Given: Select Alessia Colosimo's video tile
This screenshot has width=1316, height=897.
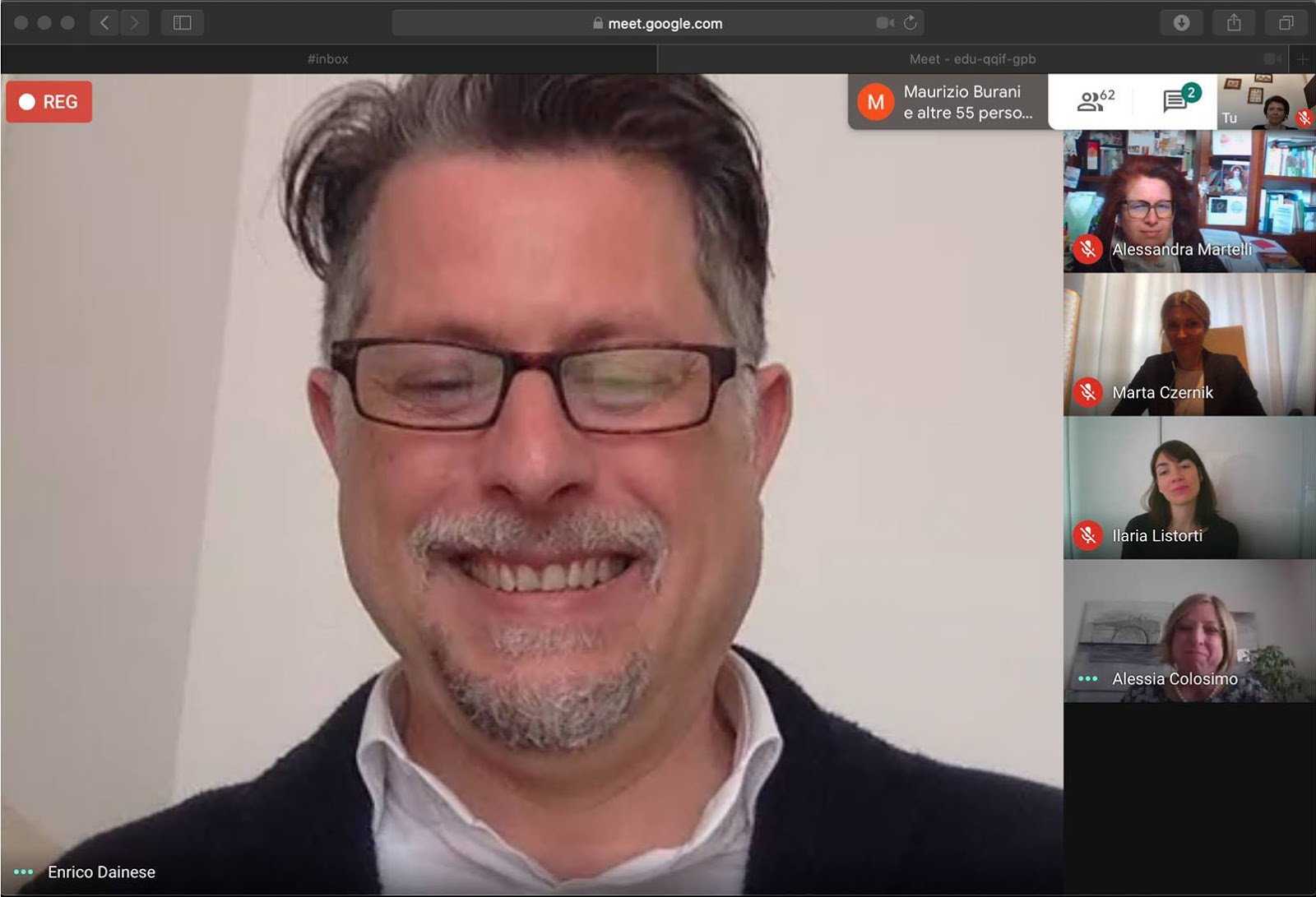Looking at the screenshot, I should click(1189, 631).
